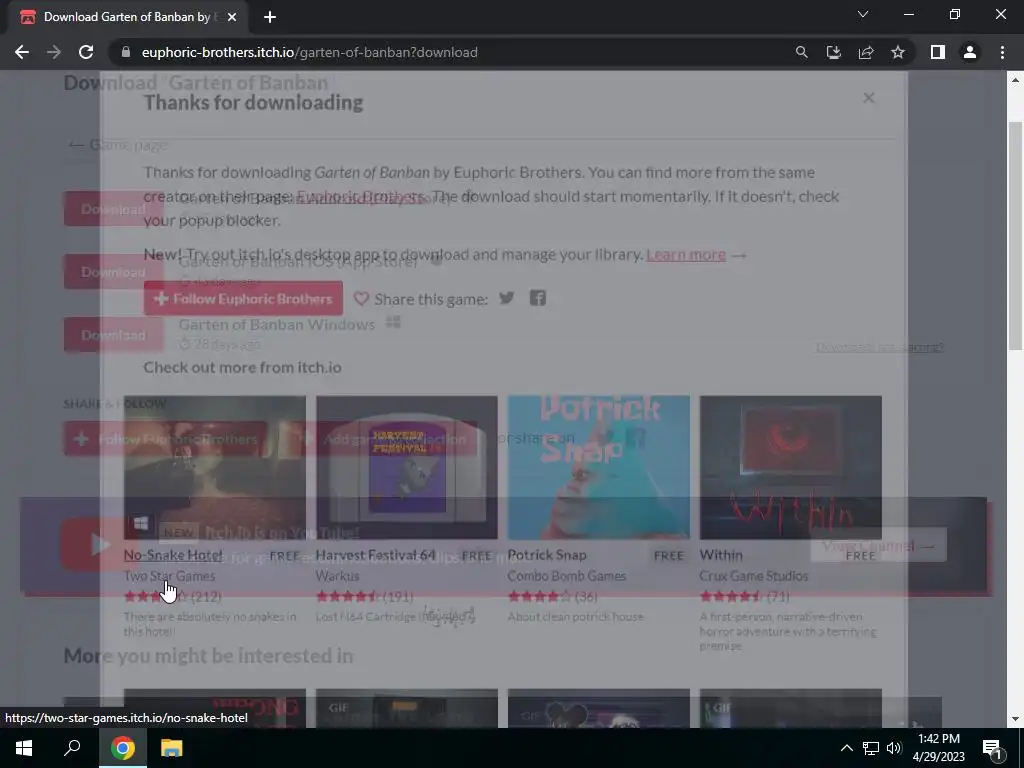
Task: Close the Download Garten of Banban tab
Action: pyautogui.click(x=232, y=17)
